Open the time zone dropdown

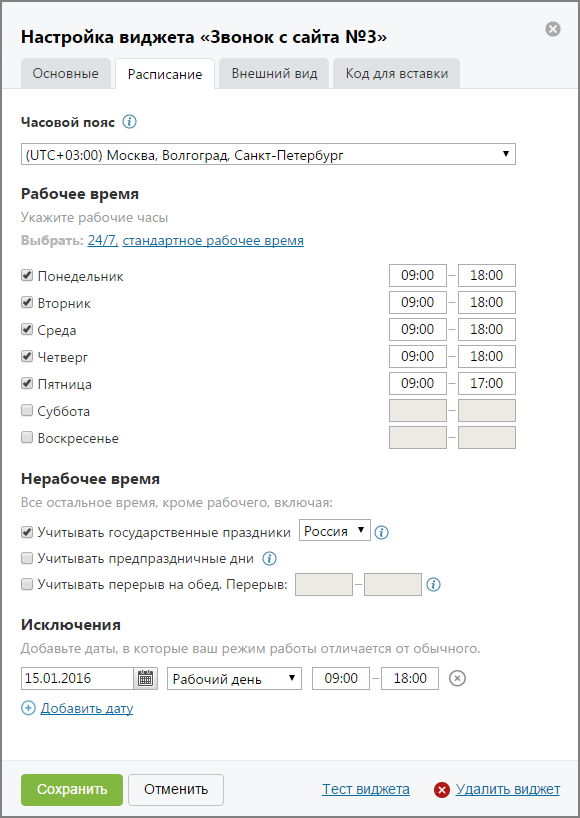click(x=268, y=154)
